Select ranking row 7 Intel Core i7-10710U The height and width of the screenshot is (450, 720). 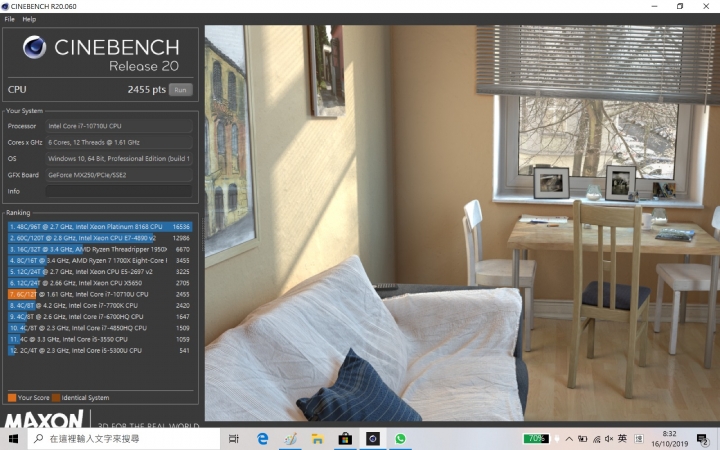(100, 294)
